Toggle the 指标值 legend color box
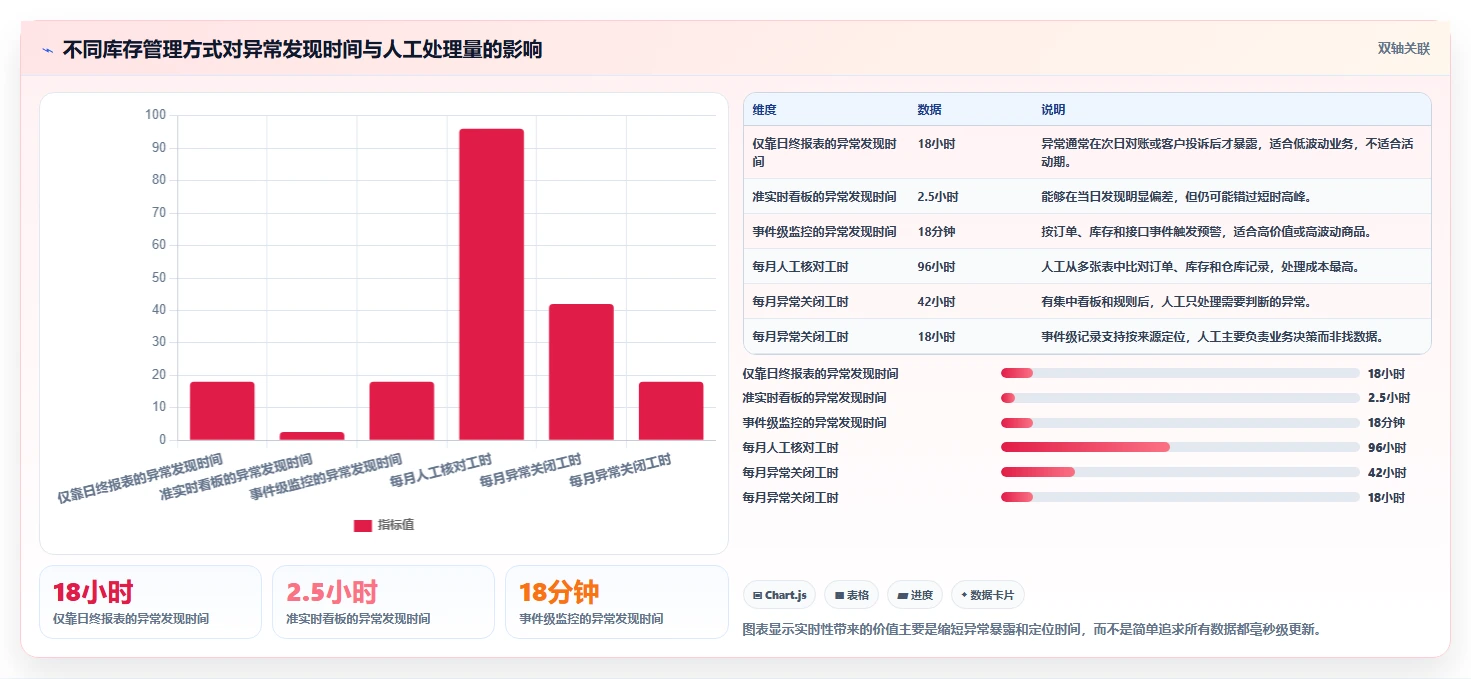1471x679 pixels. [x=363, y=525]
